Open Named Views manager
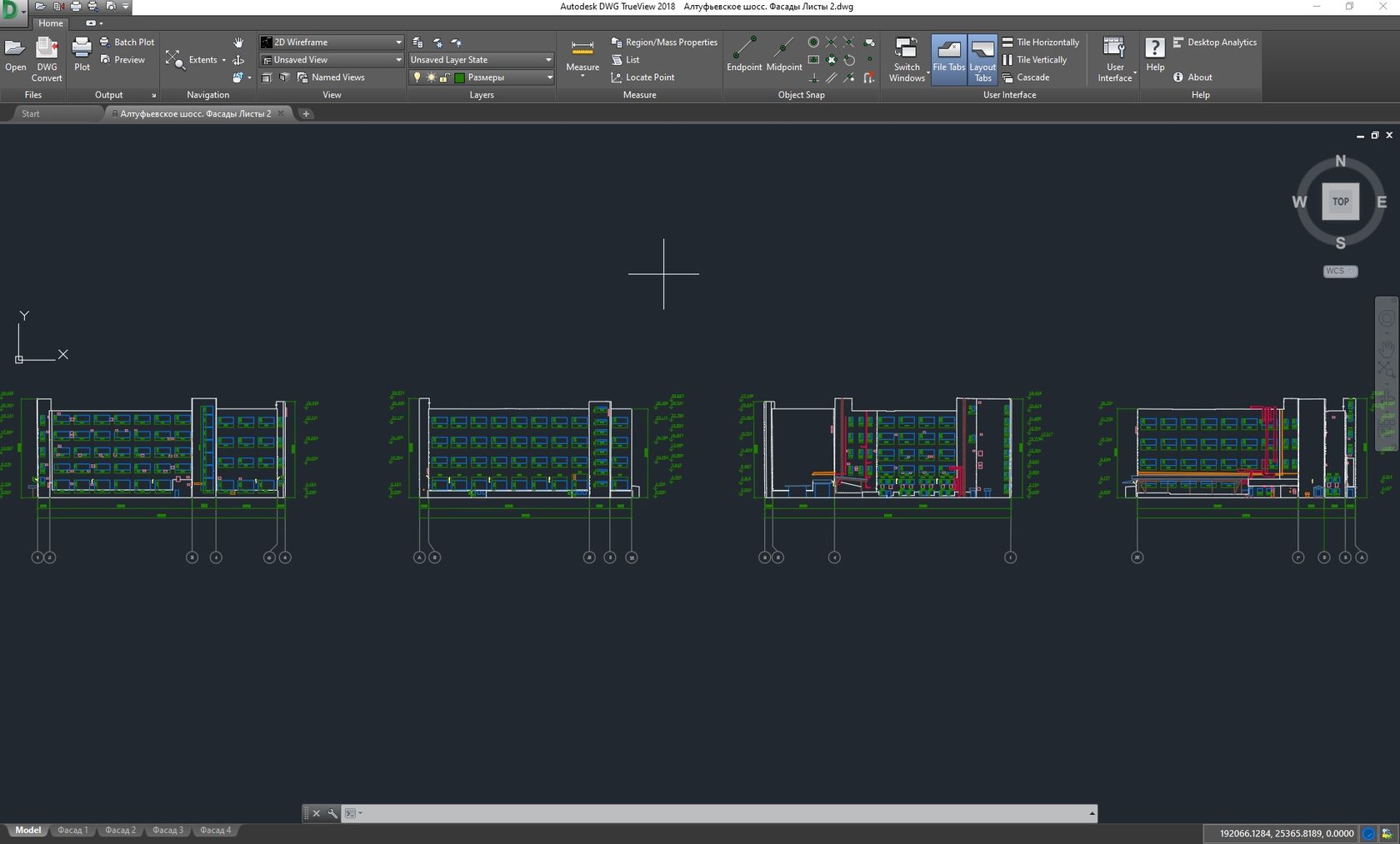1400x844 pixels. coord(330,77)
